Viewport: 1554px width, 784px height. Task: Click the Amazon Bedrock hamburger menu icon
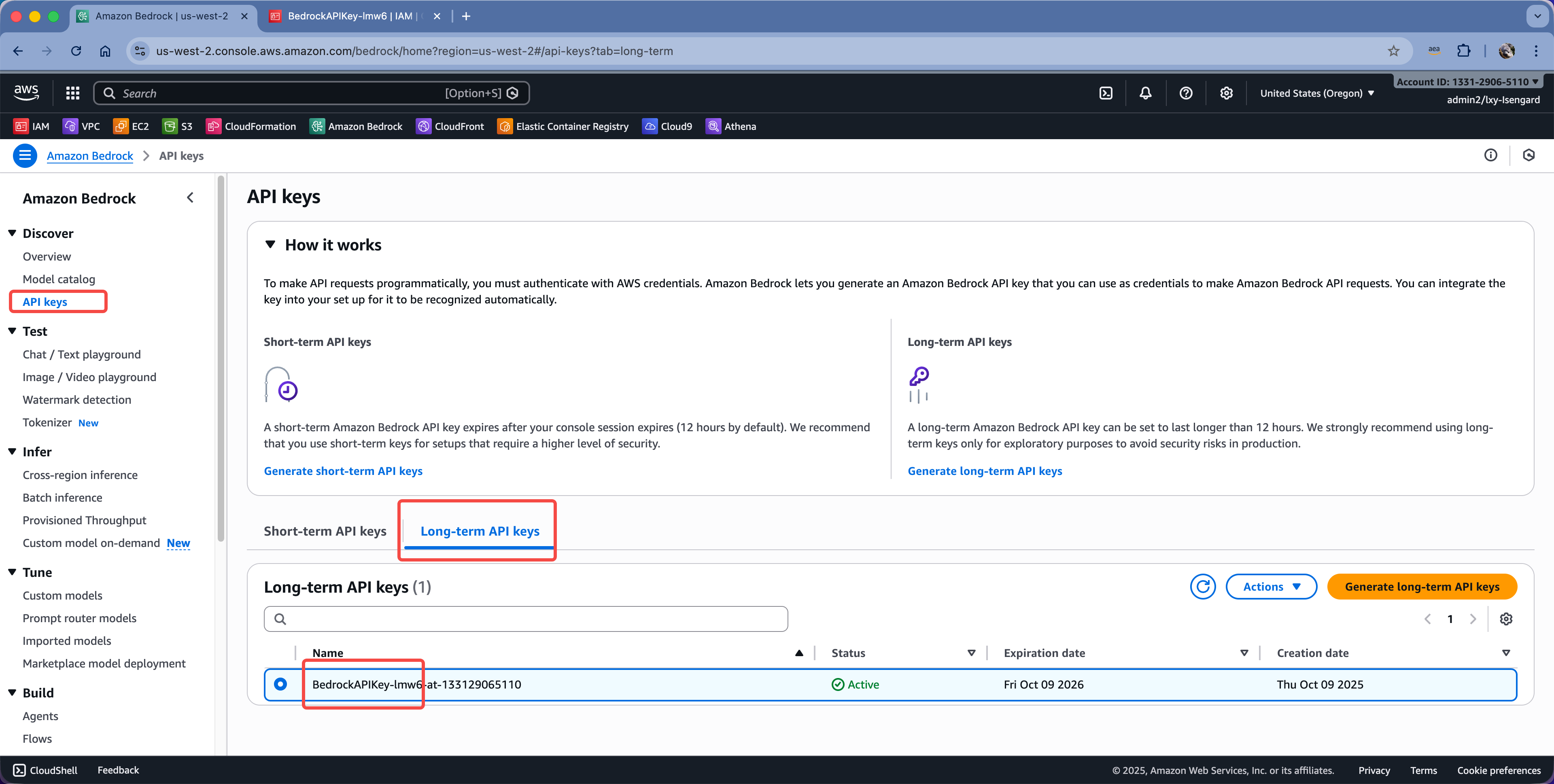[x=25, y=156]
